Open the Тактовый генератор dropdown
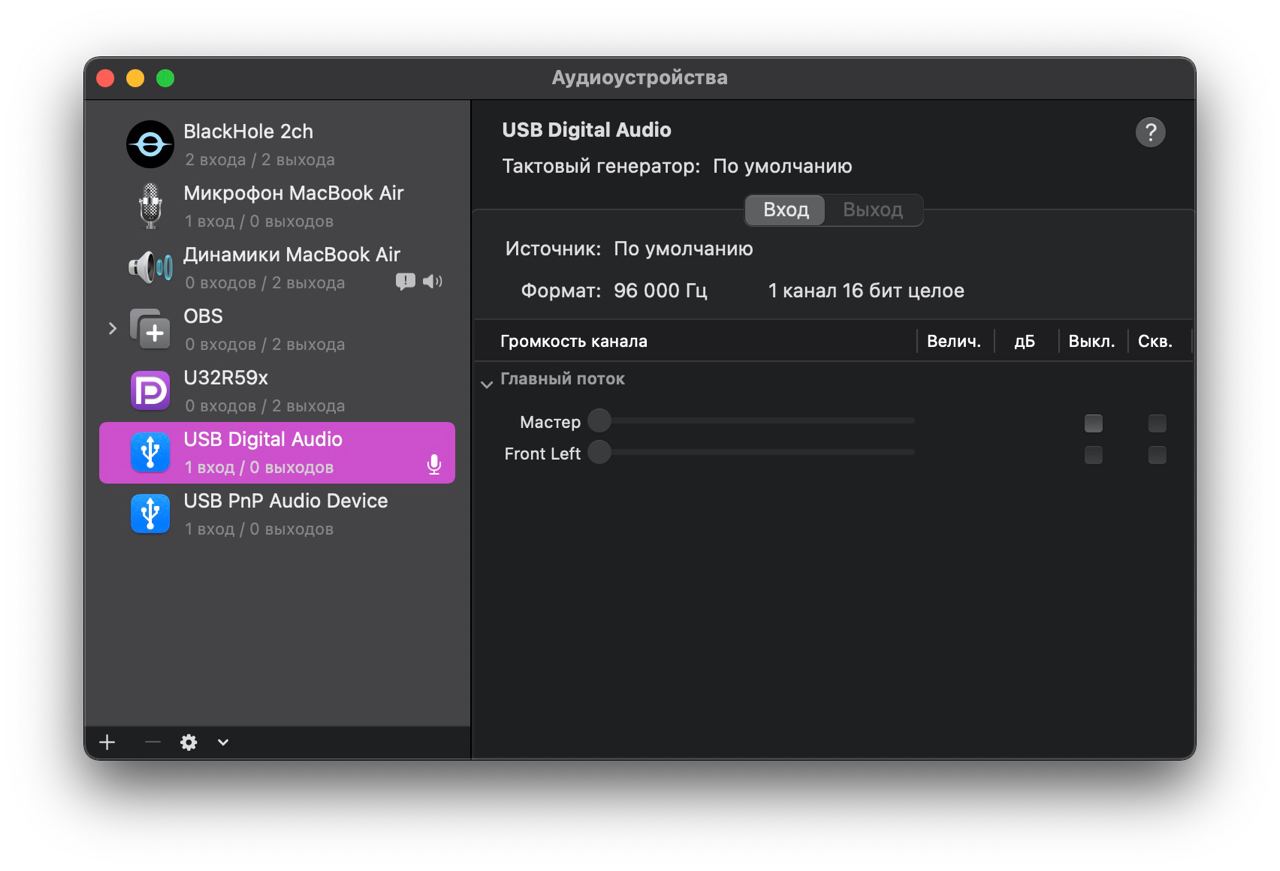The image size is (1280, 871). pos(782,166)
